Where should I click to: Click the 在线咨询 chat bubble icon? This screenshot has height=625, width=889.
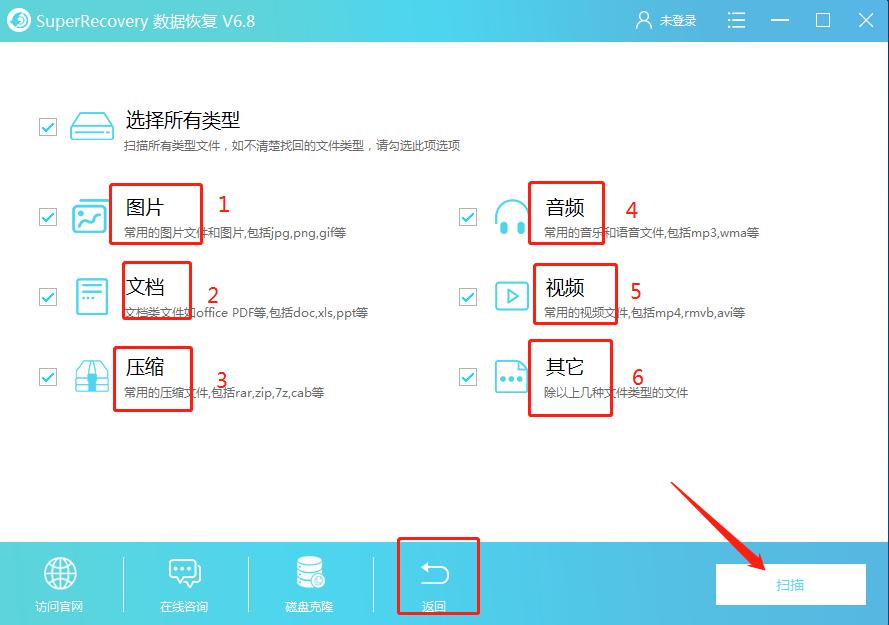184,573
